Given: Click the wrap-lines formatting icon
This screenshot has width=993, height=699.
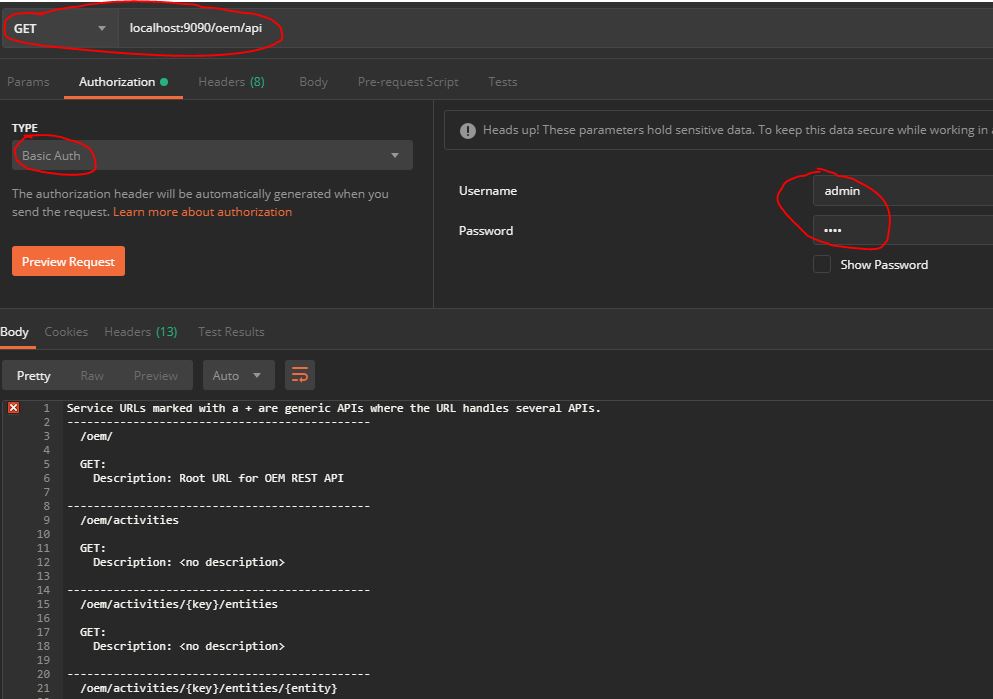Looking at the screenshot, I should [300, 374].
